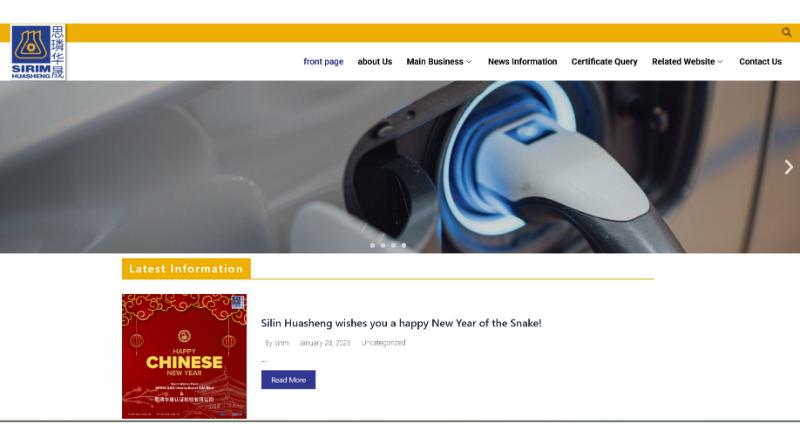Open the News Information page
Image resolution: width=800 pixels, height=445 pixels.
522,62
